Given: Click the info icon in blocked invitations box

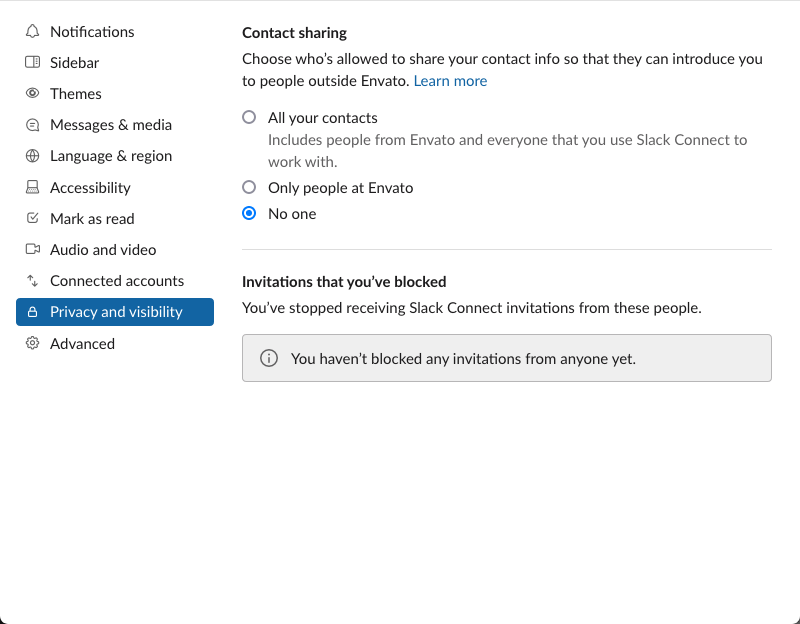Looking at the screenshot, I should [269, 358].
